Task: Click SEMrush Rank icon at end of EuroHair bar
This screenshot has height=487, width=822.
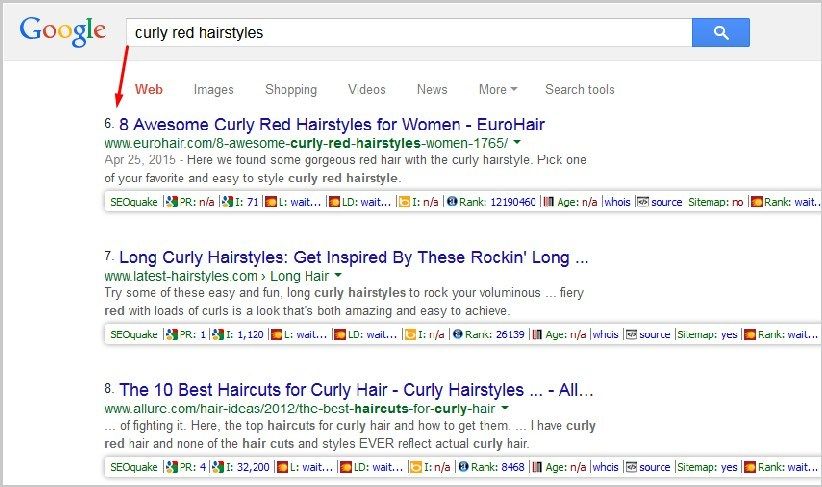Action: (x=756, y=202)
